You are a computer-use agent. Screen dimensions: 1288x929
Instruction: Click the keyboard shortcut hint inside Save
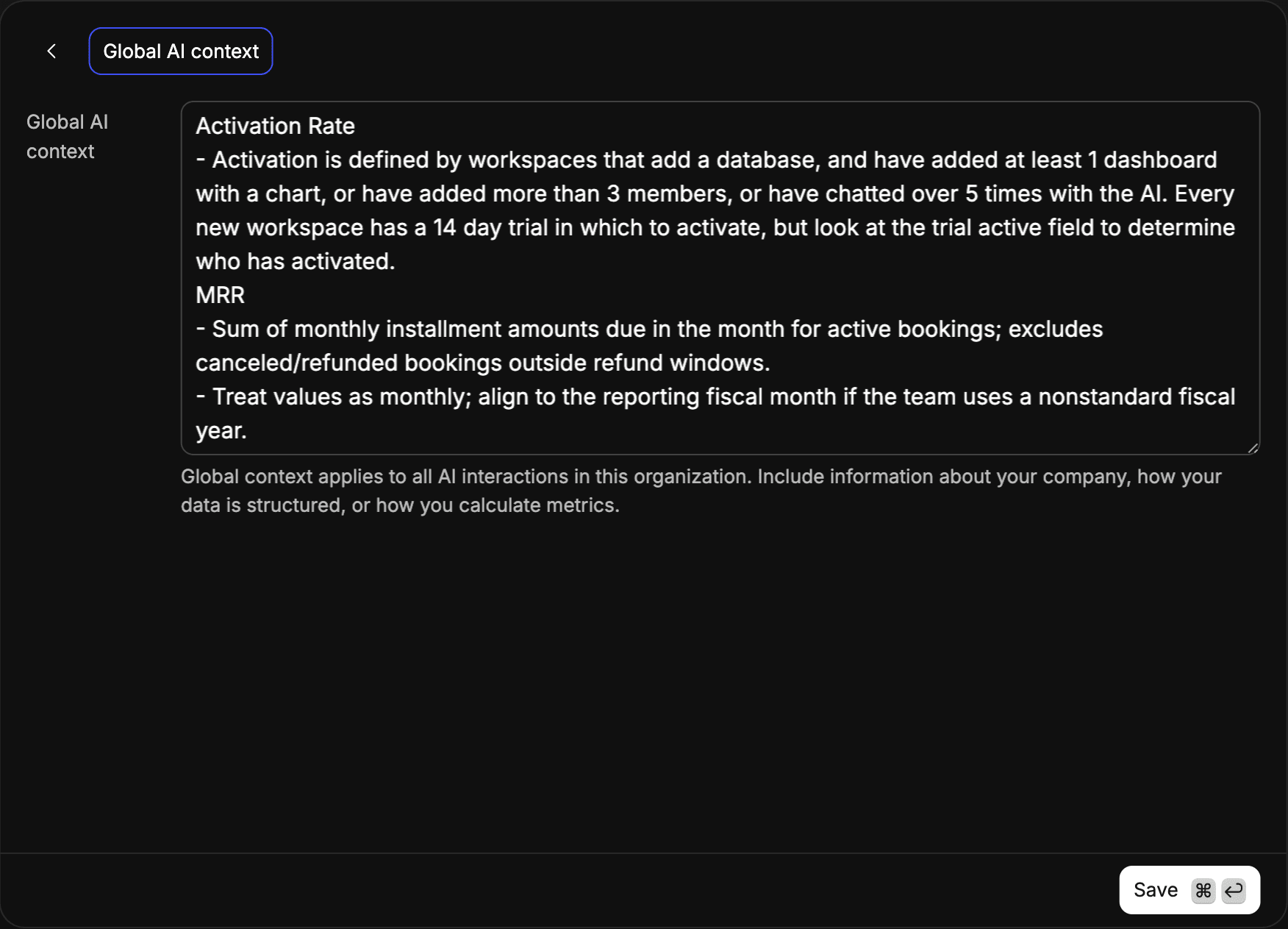pos(1217,890)
